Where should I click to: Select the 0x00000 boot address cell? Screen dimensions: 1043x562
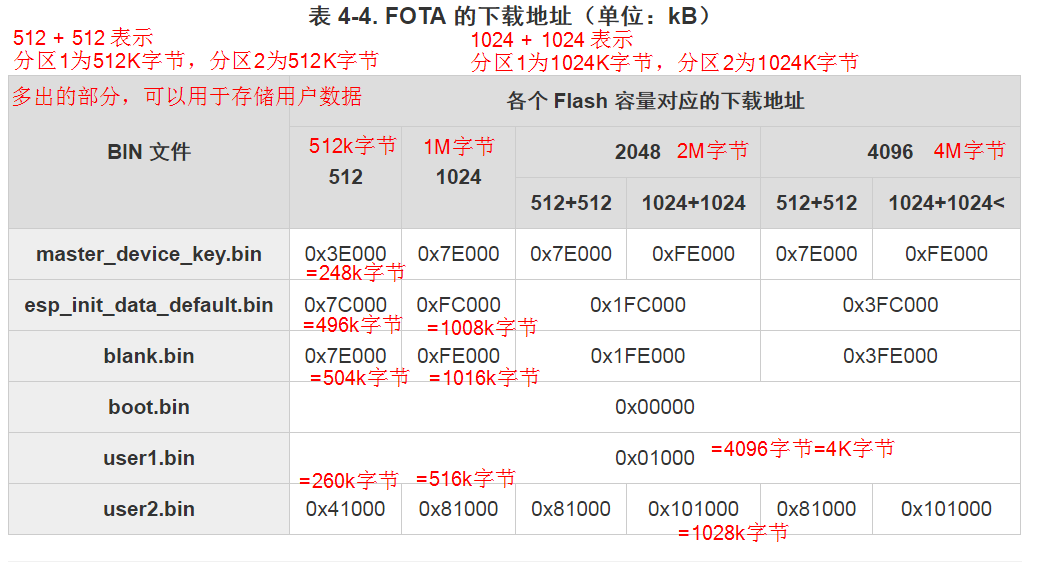(655, 407)
